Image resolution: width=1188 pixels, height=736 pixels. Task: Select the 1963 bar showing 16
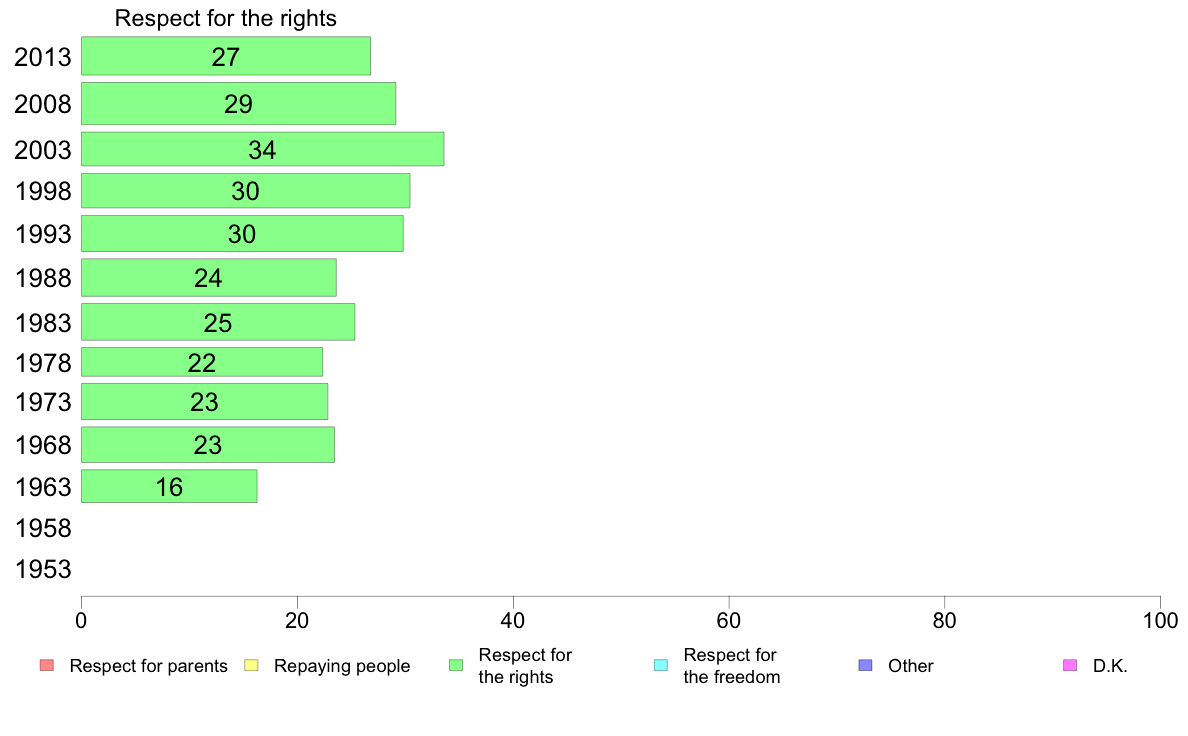coord(169,487)
